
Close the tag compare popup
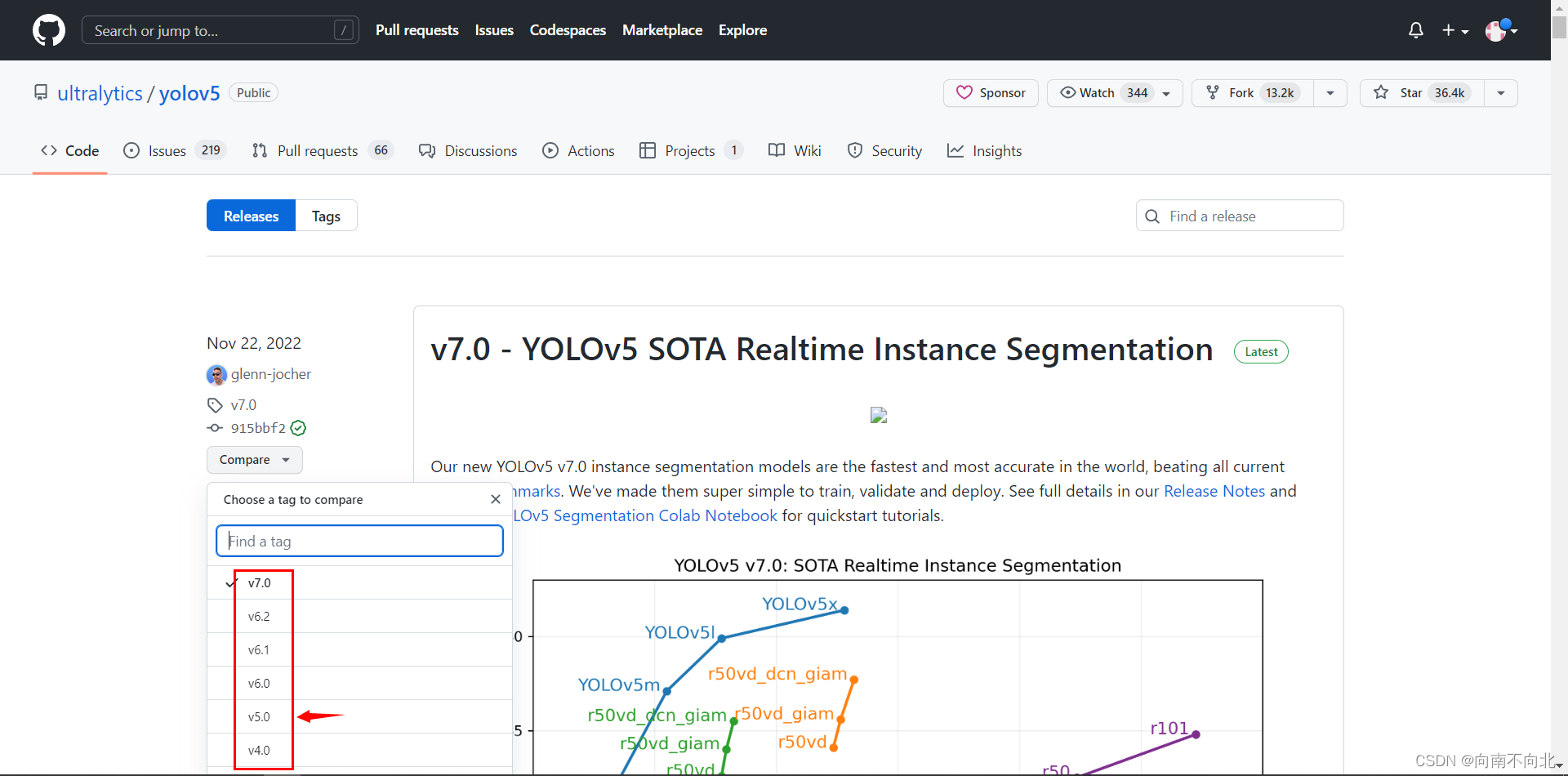click(x=496, y=499)
